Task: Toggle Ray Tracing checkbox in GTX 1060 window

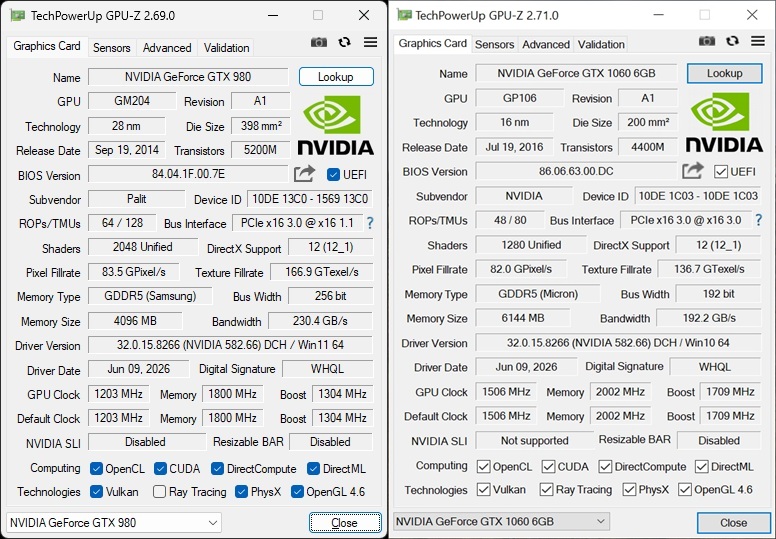Action: 546,490
